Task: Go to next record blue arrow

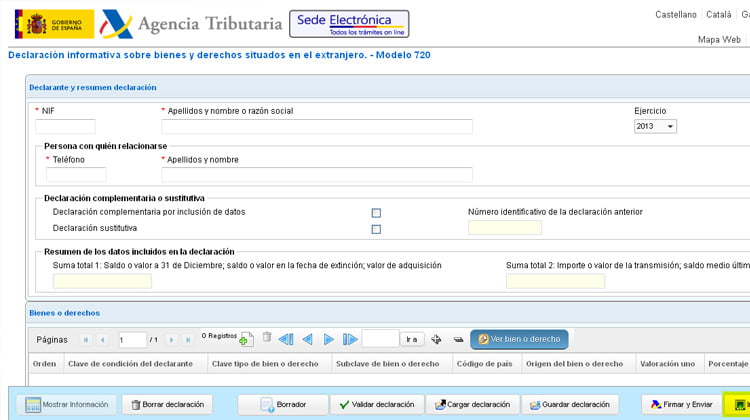Action: [328, 339]
